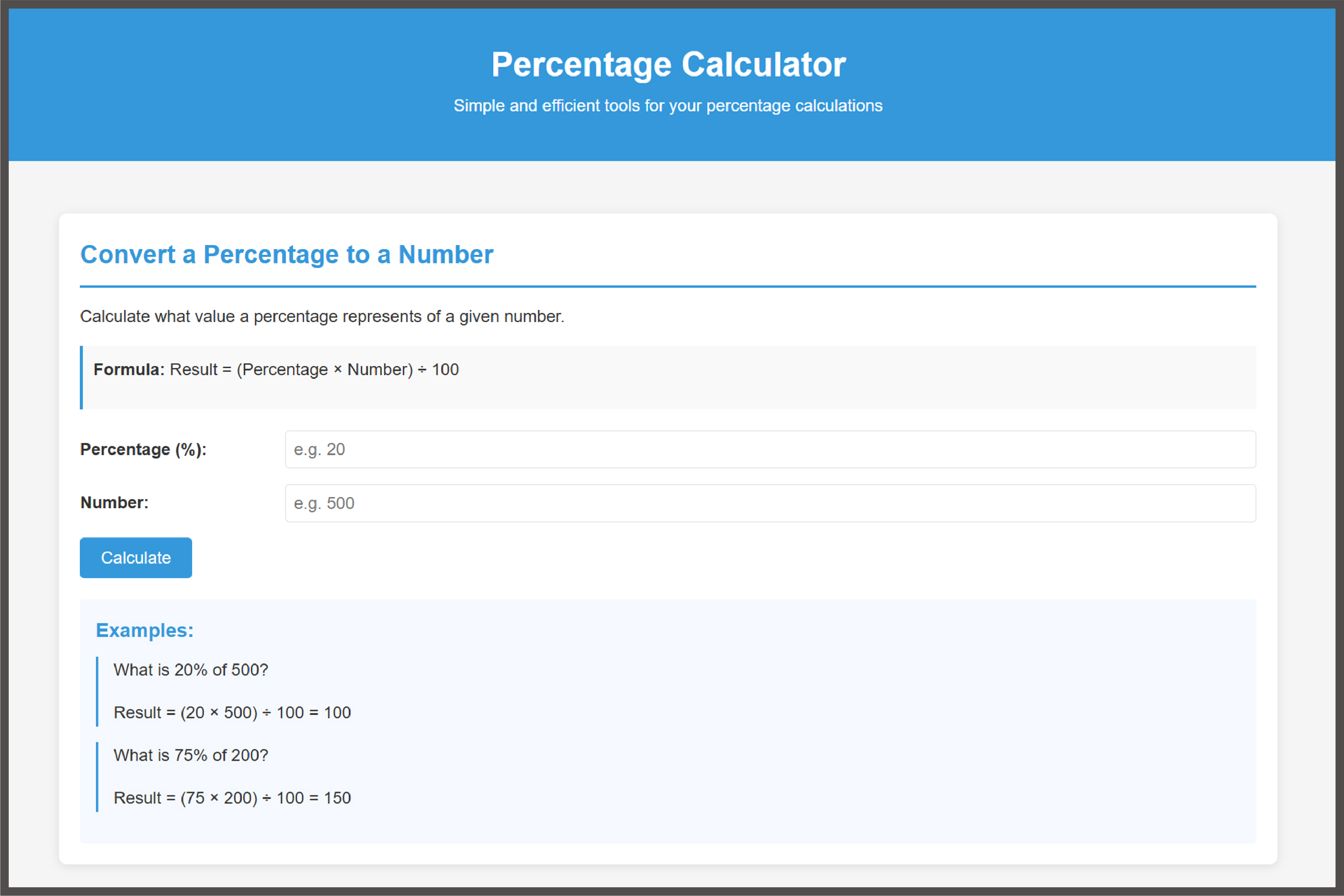Viewport: 1344px width, 896px height.
Task: Click the 'Percentage (%):' field label
Action: 143,449
